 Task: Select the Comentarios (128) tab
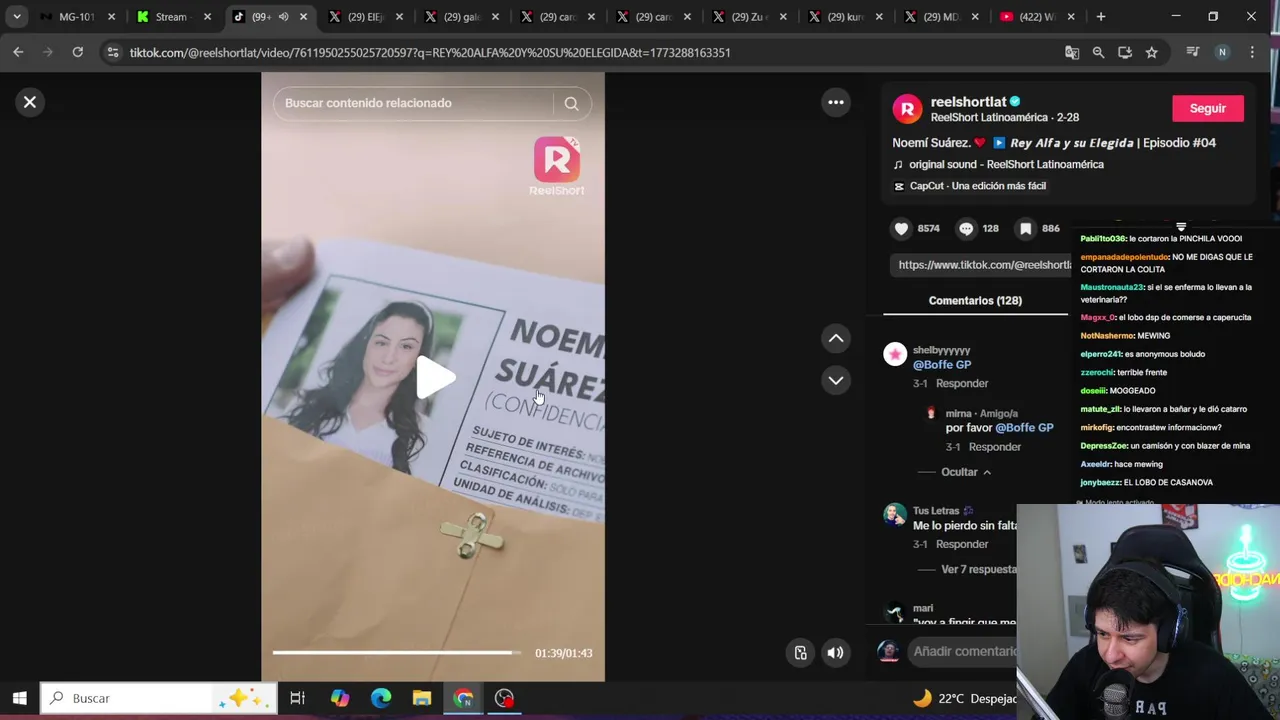coord(975,300)
